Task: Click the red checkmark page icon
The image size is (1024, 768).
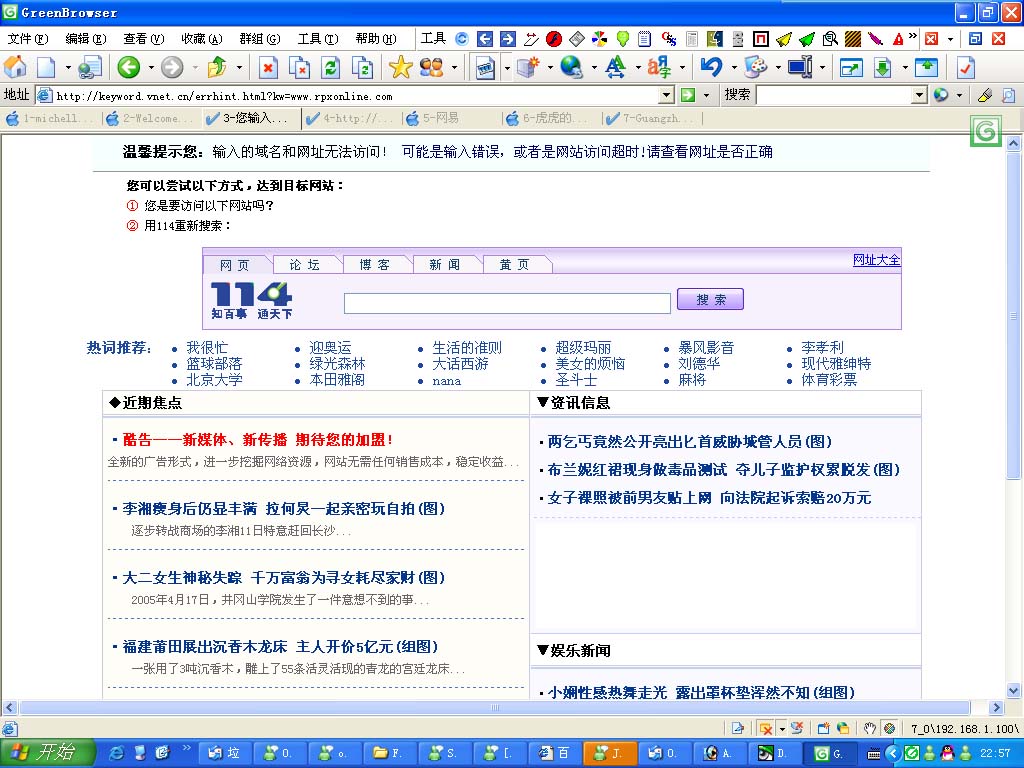Action: (x=965, y=67)
